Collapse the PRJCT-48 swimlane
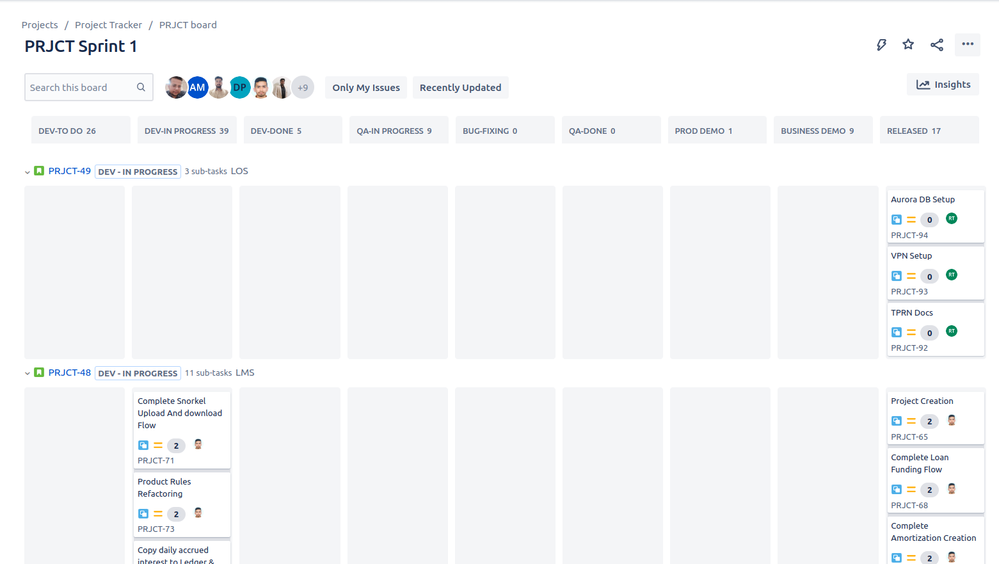999x564 pixels. coord(27,373)
